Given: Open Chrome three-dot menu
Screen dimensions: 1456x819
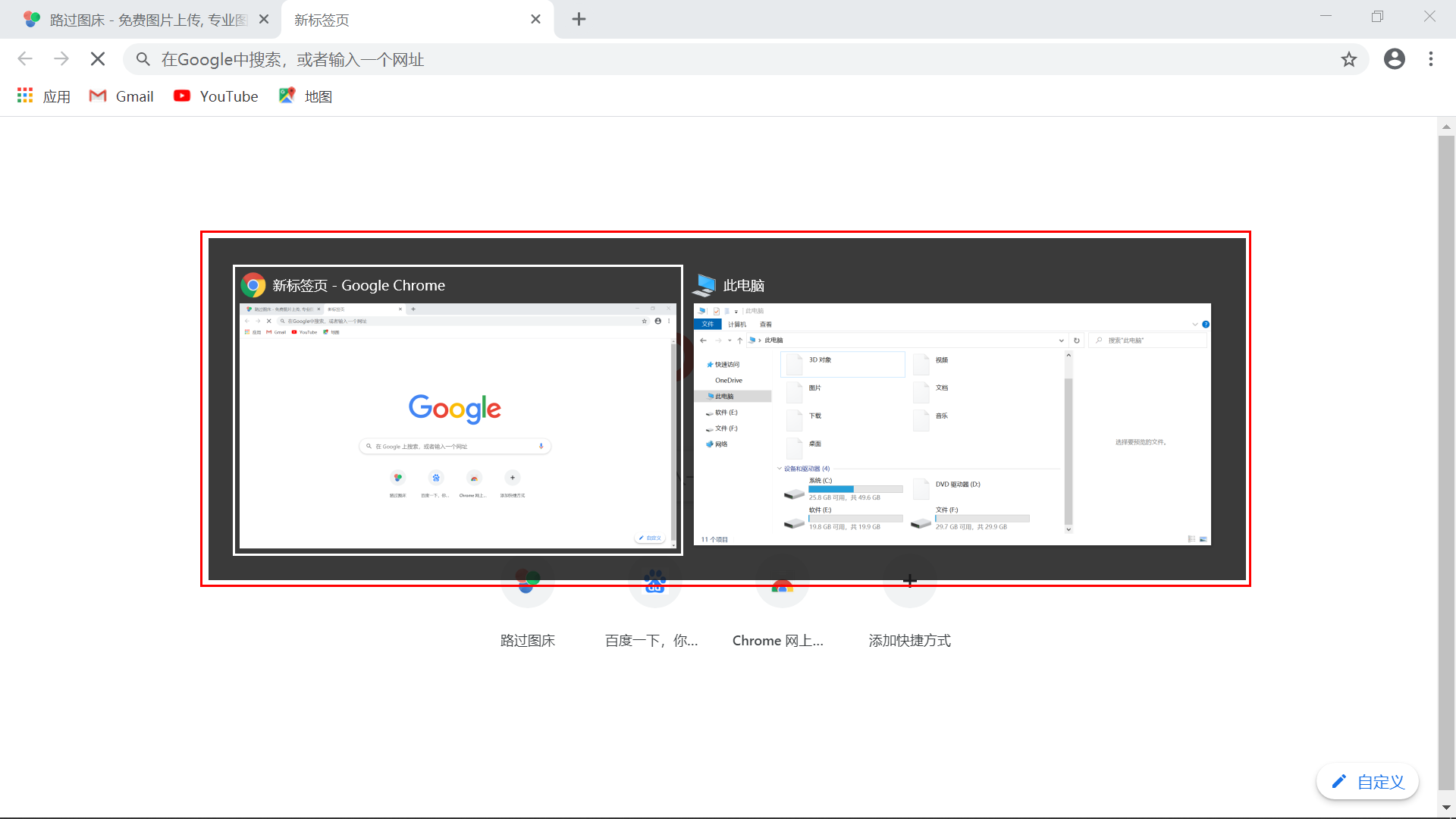Looking at the screenshot, I should (x=1430, y=59).
